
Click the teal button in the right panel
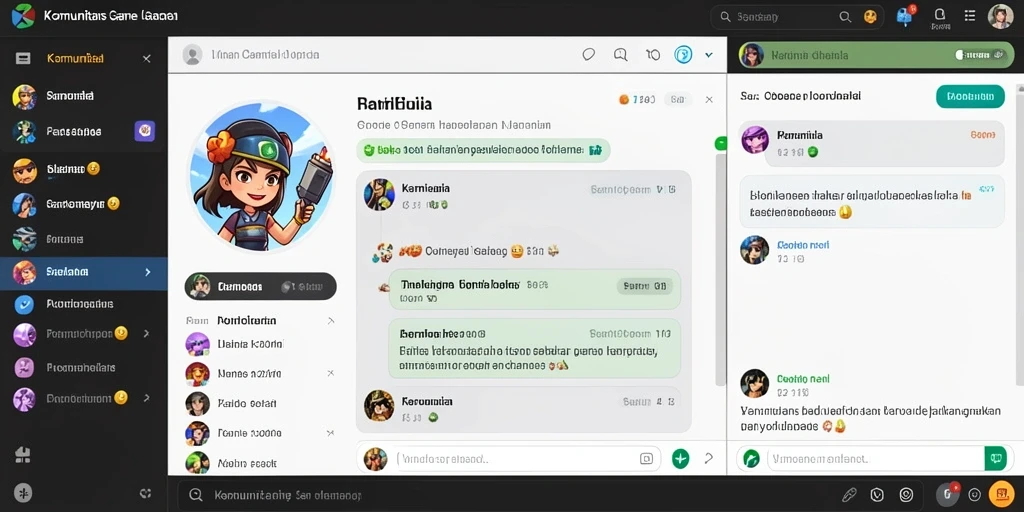tap(970, 97)
